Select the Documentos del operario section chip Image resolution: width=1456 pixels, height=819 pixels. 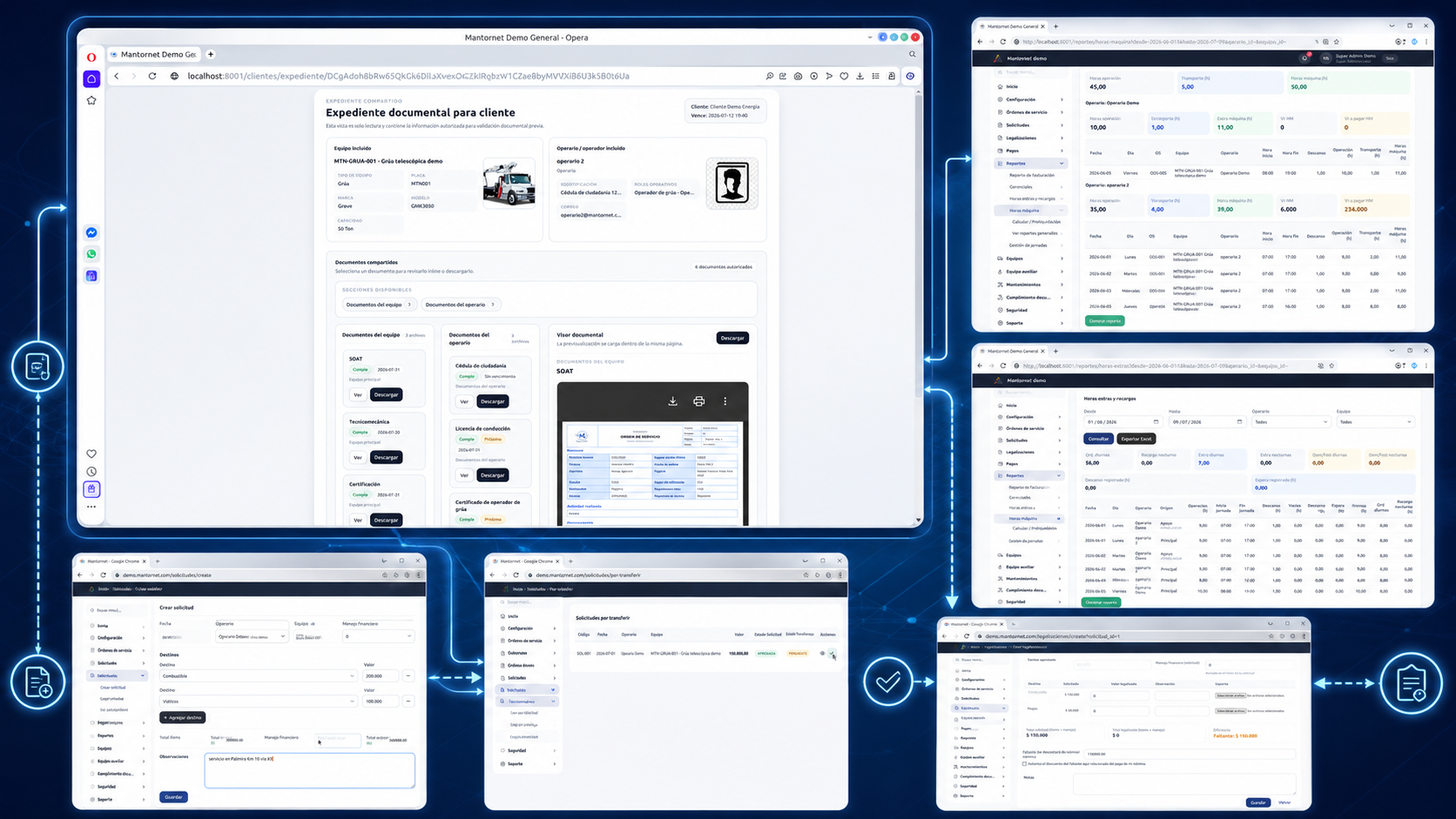pyautogui.click(x=460, y=305)
